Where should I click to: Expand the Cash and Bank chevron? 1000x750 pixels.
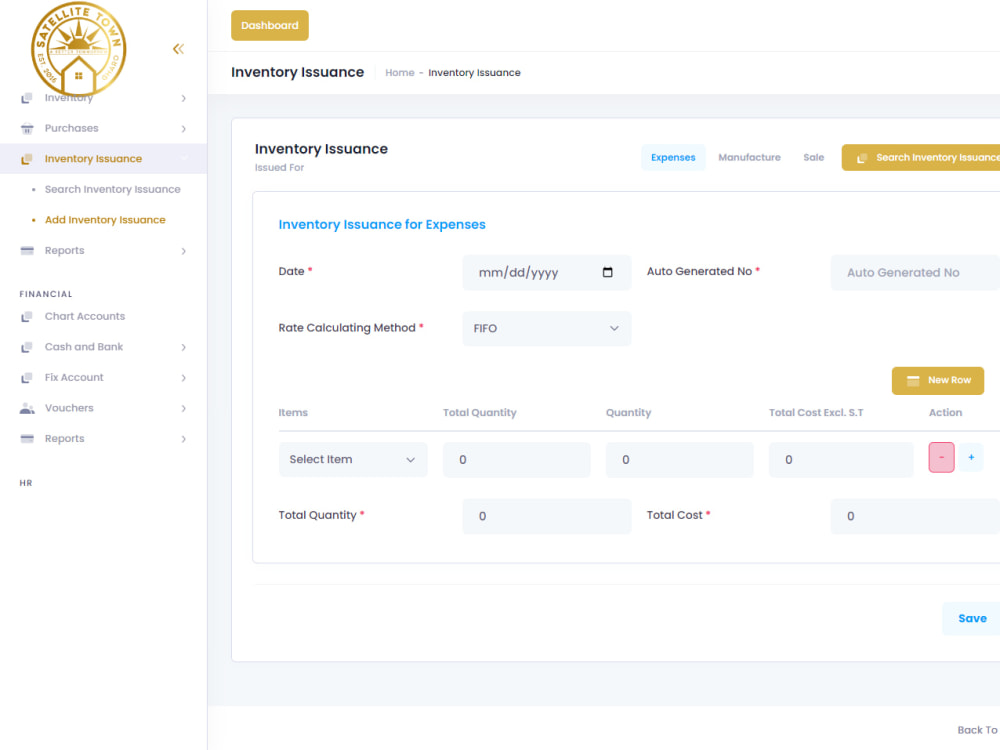[x=184, y=348]
